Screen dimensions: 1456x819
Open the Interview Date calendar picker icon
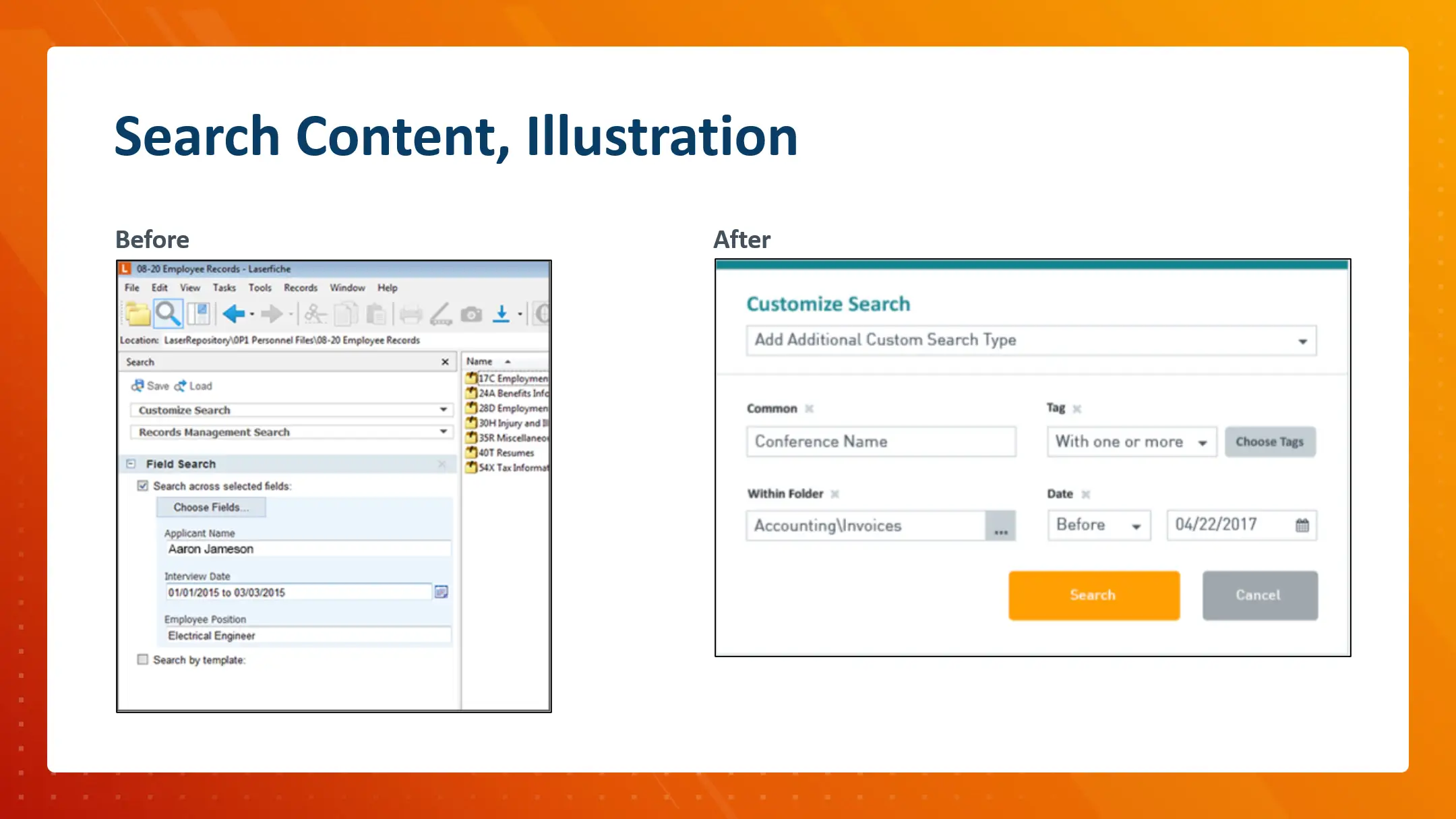[442, 591]
